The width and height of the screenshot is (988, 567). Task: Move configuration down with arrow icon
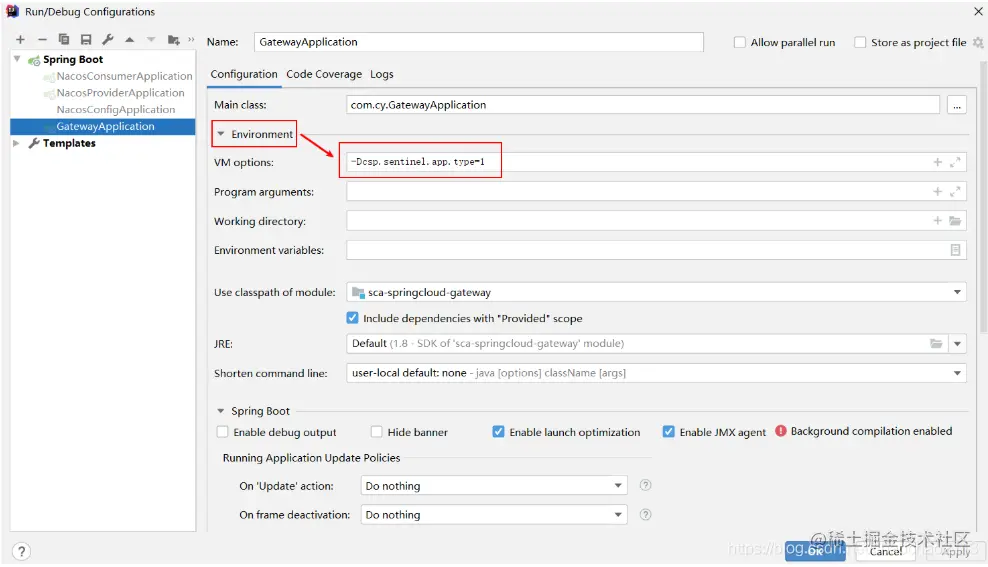pyautogui.click(x=151, y=40)
